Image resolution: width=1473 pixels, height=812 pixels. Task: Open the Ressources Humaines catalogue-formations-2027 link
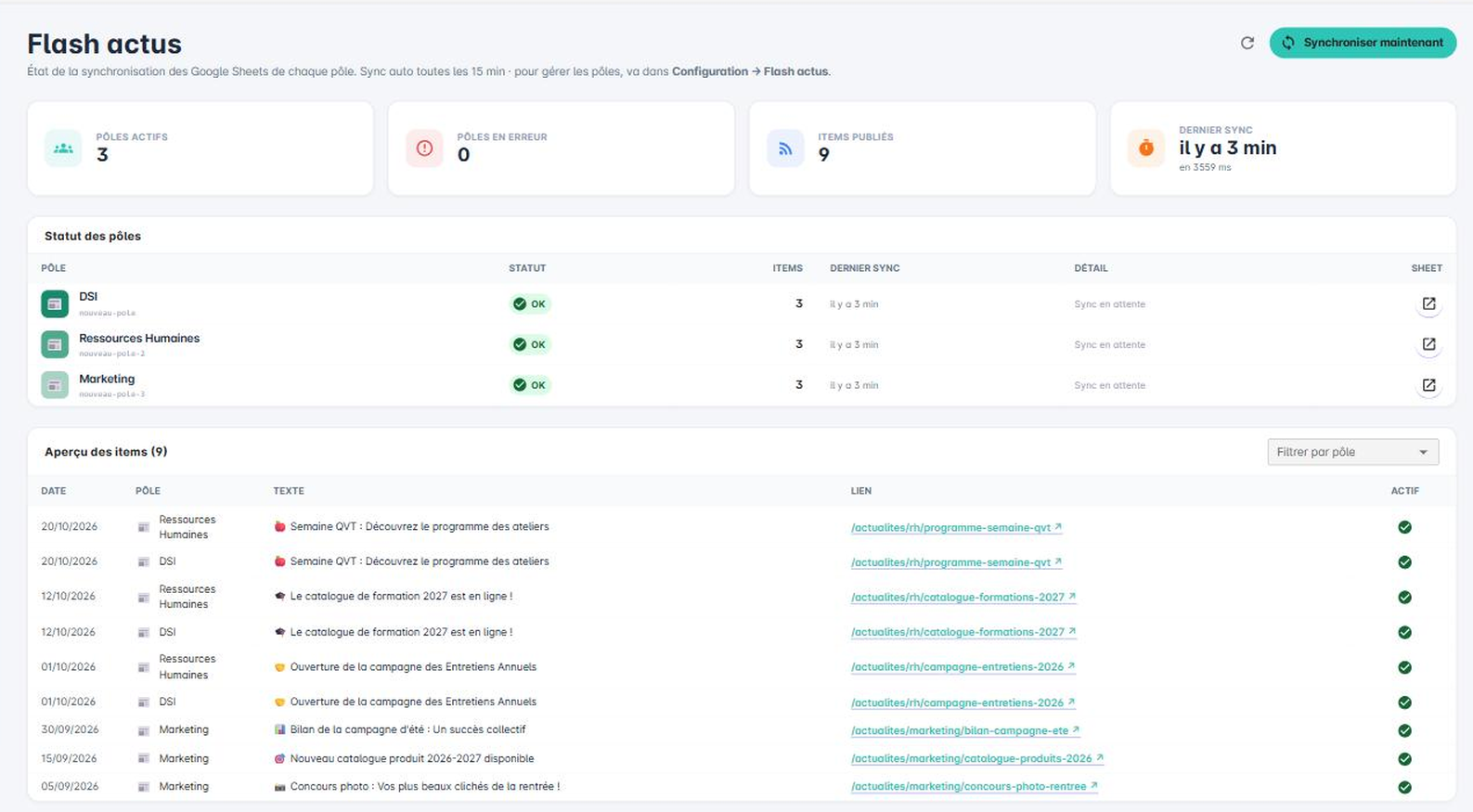(x=963, y=597)
